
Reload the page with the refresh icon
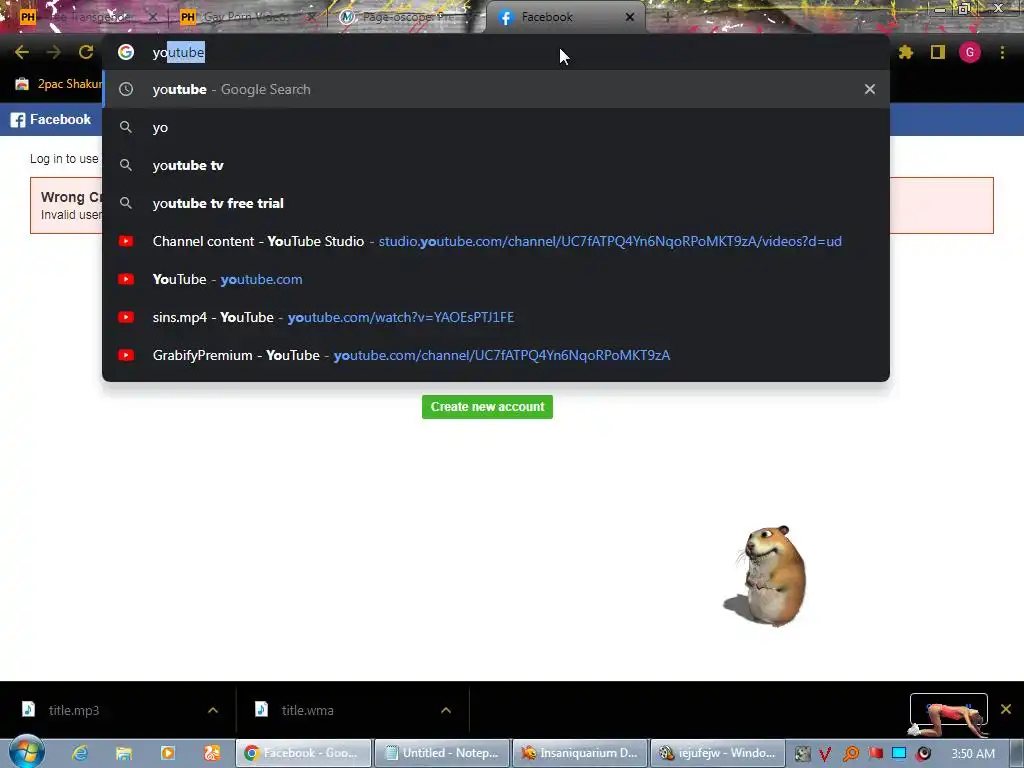coord(86,52)
